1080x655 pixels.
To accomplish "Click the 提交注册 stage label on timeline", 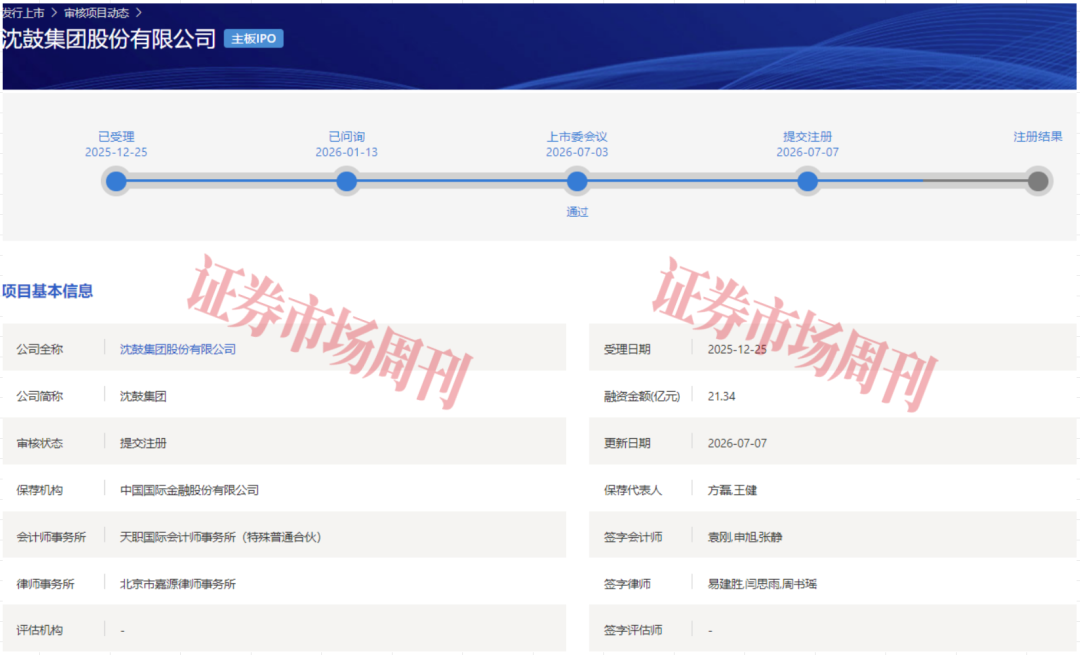I will click(x=807, y=136).
